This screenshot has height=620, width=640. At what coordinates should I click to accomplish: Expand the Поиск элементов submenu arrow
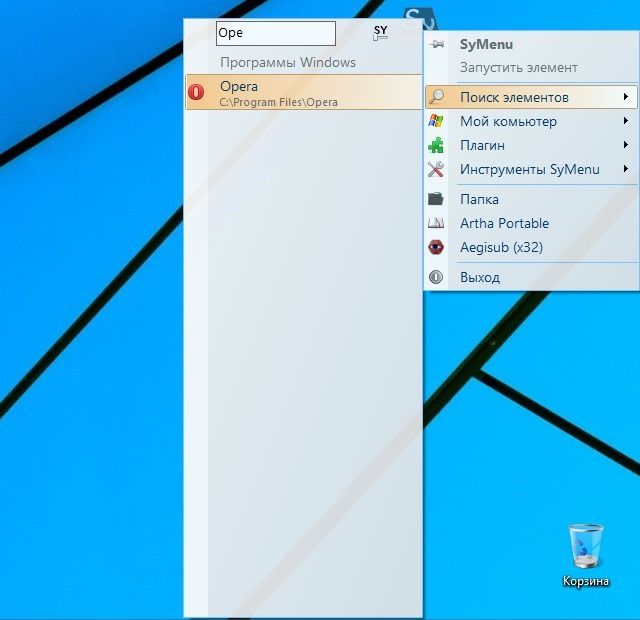tap(626, 97)
